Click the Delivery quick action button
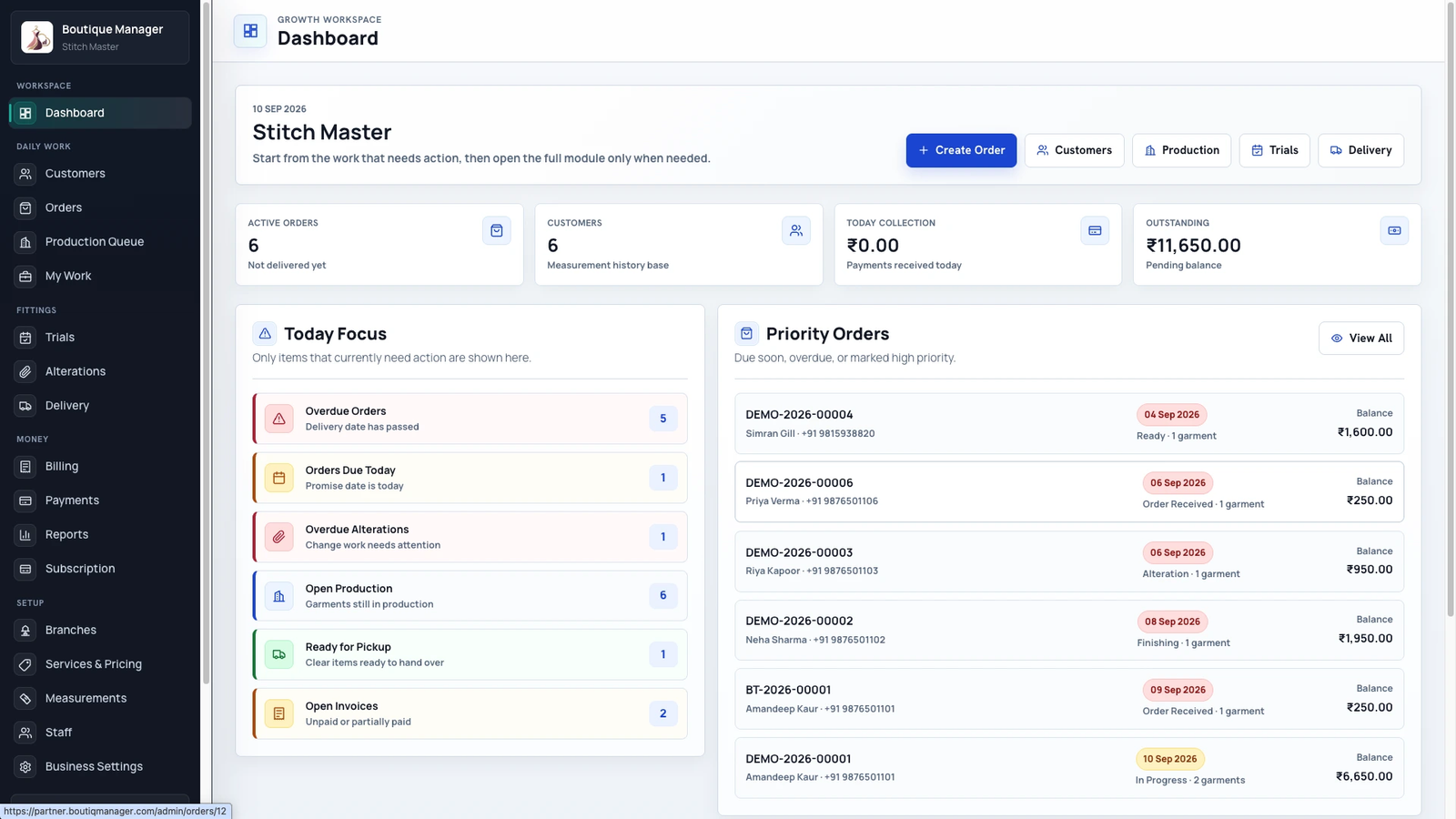Viewport: 1456px width, 819px height. (x=1360, y=150)
